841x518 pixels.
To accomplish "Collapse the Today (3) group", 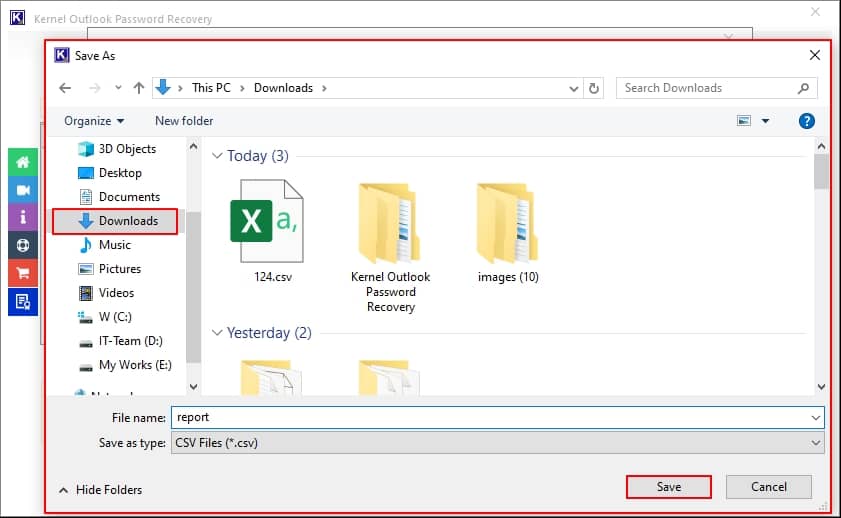I will pyautogui.click(x=216, y=156).
